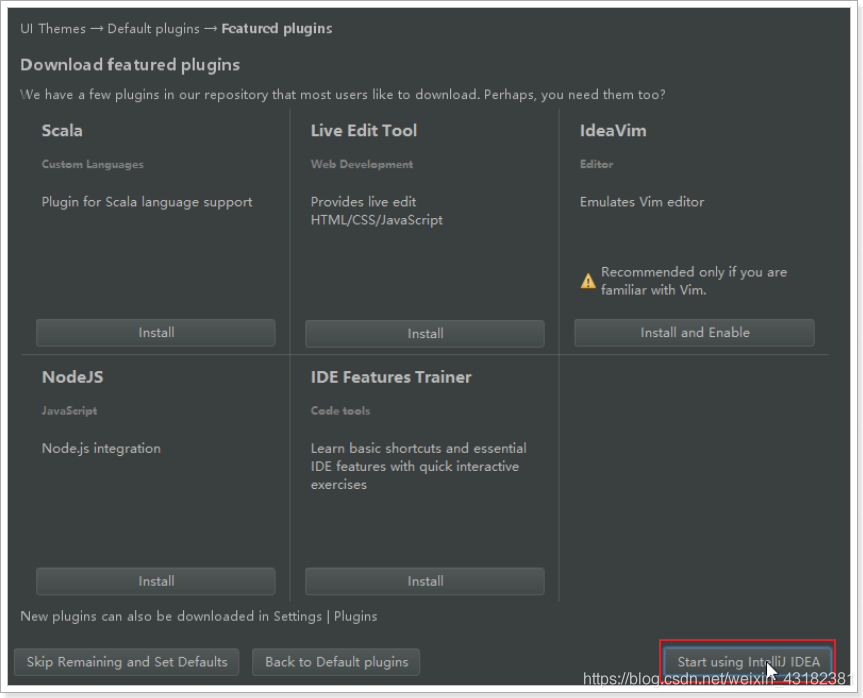This screenshot has height=698, width=863.
Task: Click the 'Download featured plugins' heading
Action: 130,65
